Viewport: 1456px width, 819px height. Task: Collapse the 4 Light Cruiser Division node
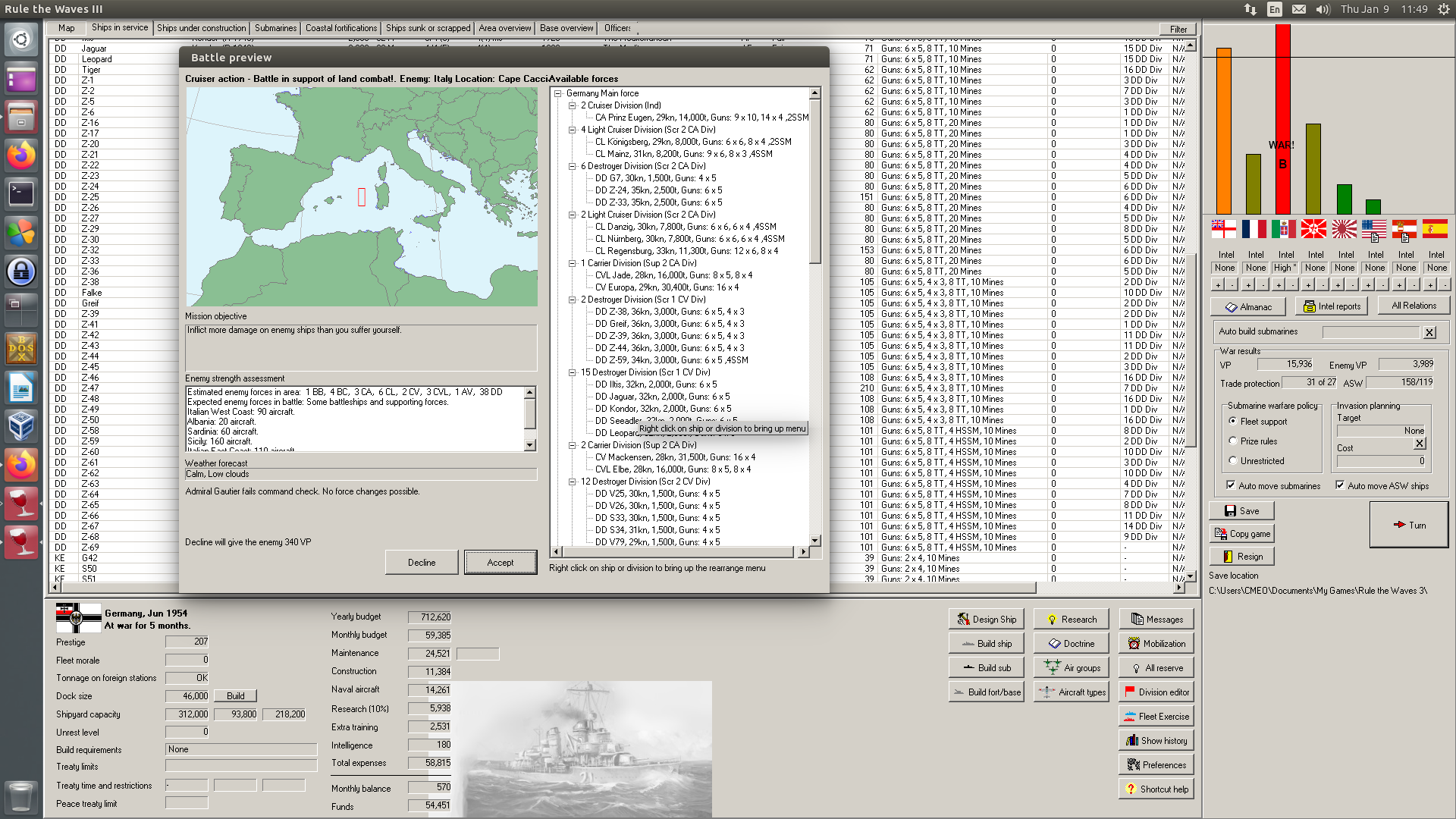coord(573,130)
